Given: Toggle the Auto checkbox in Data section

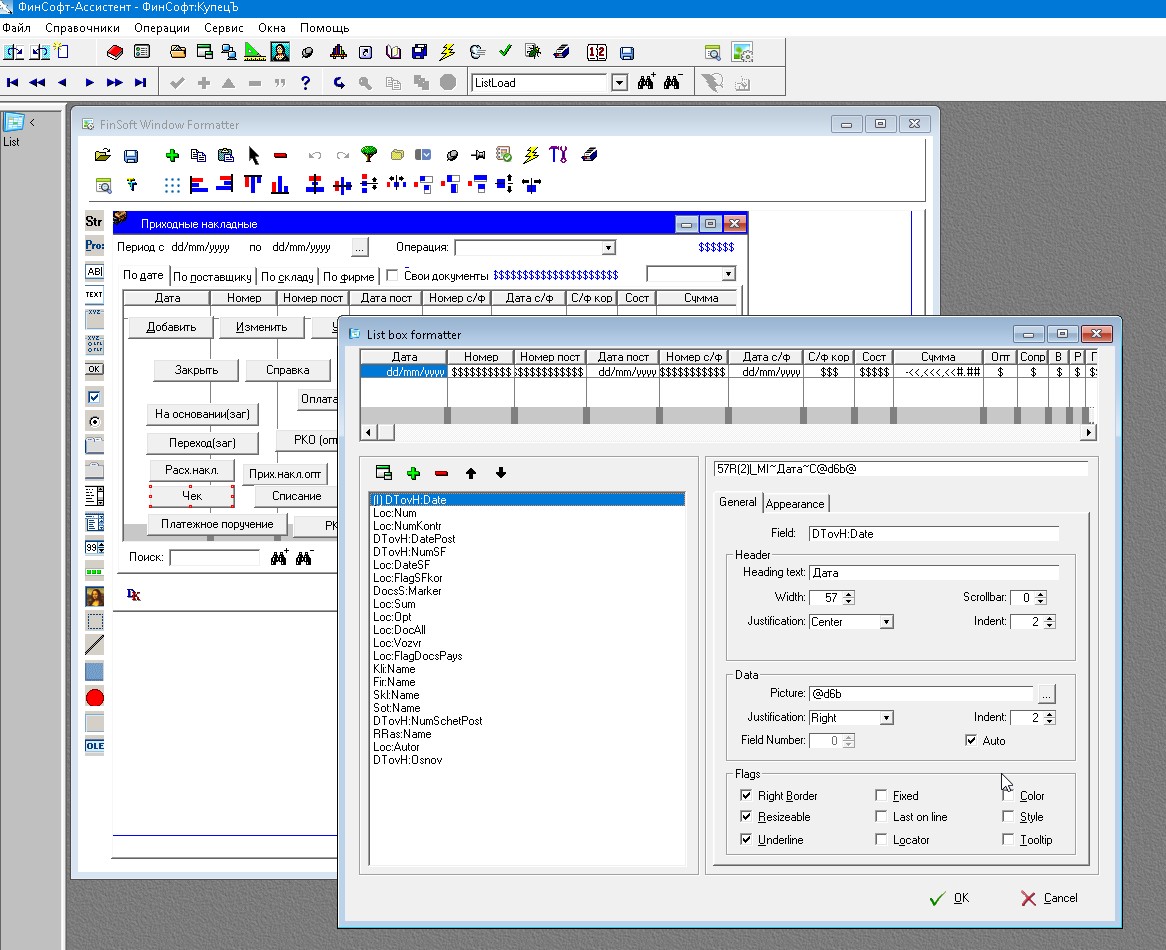Looking at the screenshot, I should tap(971, 741).
